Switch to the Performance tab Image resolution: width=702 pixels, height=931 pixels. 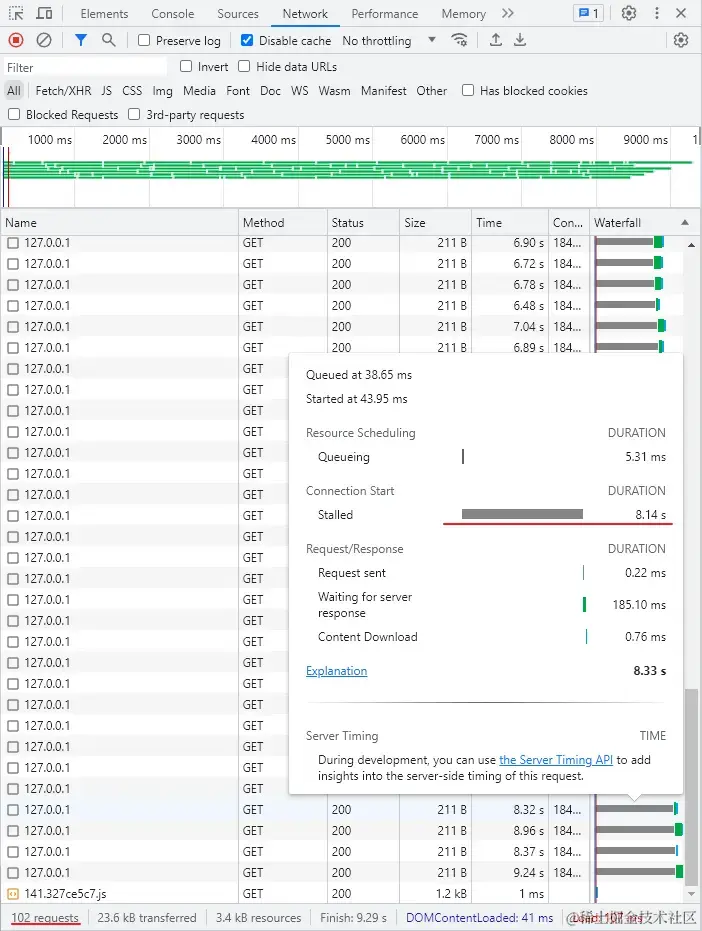[385, 14]
